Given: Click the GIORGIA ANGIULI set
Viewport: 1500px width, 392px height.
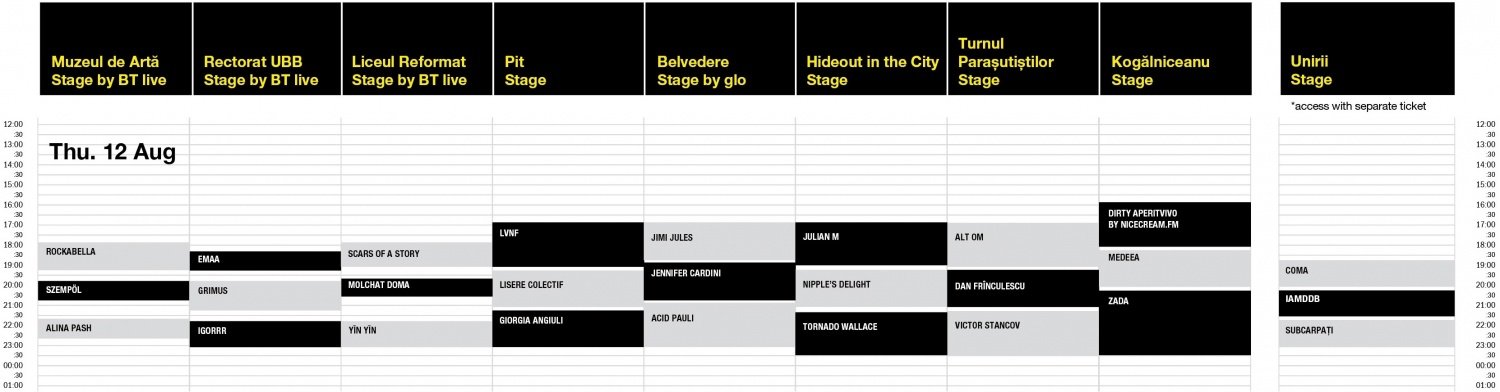Looking at the screenshot, I should [568, 329].
